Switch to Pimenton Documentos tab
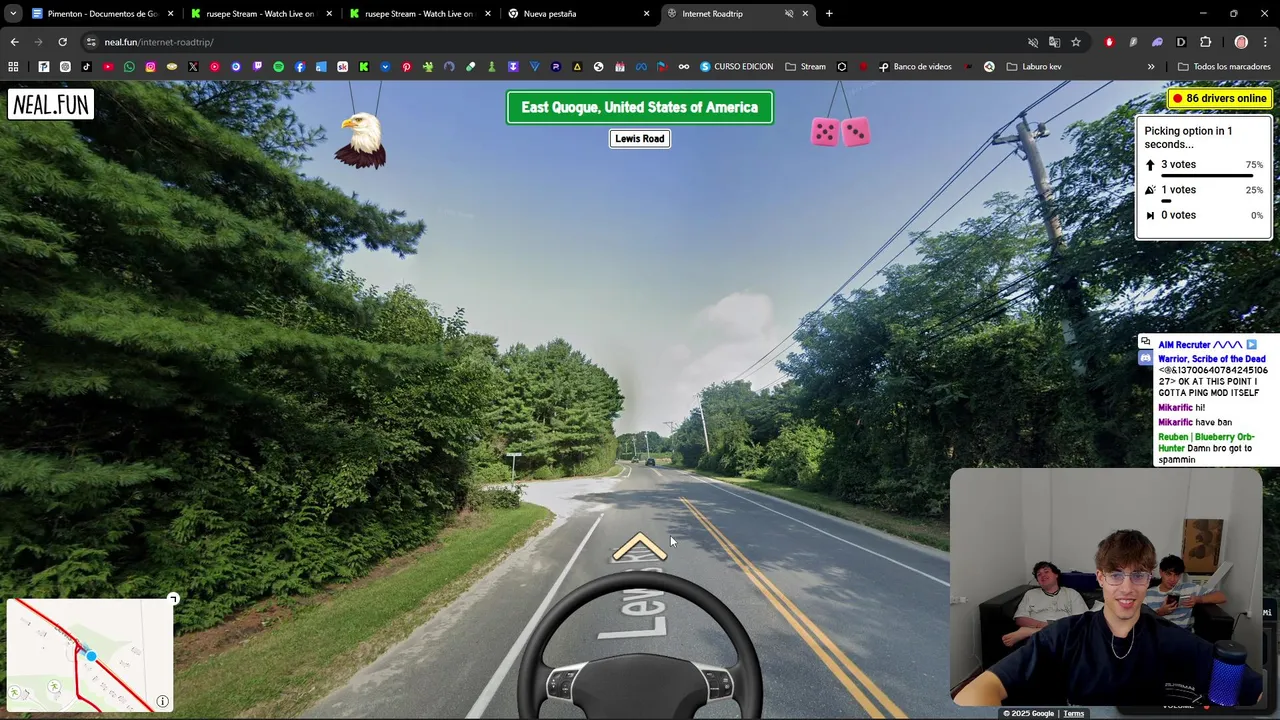The width and height of the screenshot is (1280, 720). pos(103,14)
